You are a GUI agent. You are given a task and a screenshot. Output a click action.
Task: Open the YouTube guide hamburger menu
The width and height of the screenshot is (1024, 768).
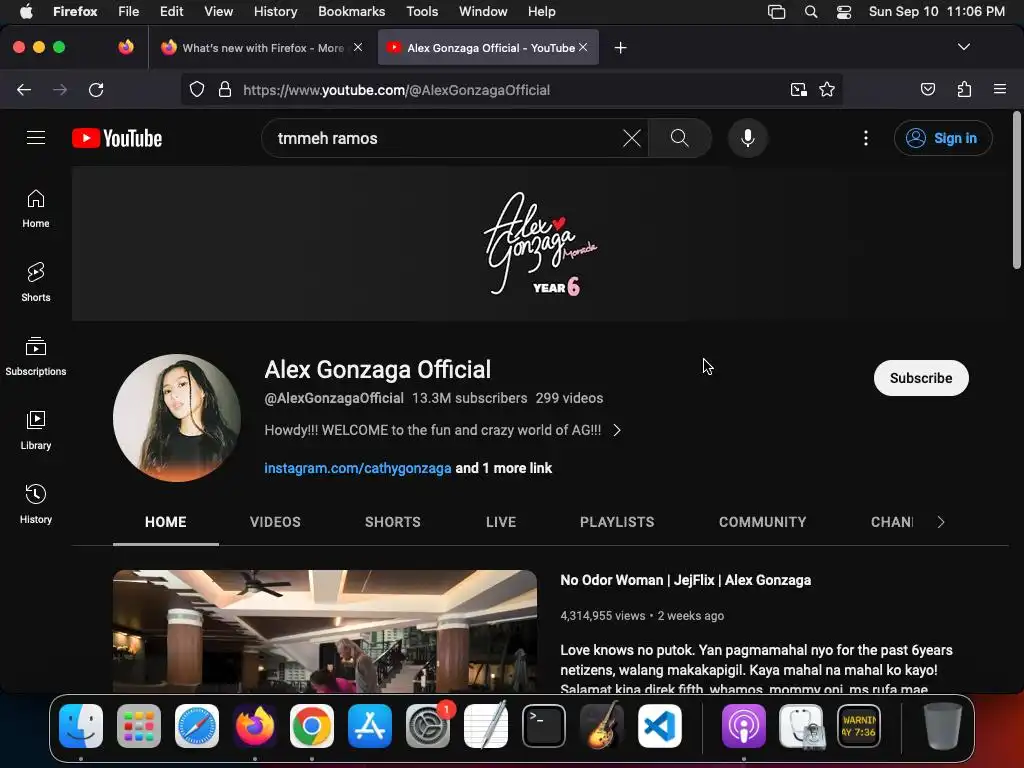[36, 138]
